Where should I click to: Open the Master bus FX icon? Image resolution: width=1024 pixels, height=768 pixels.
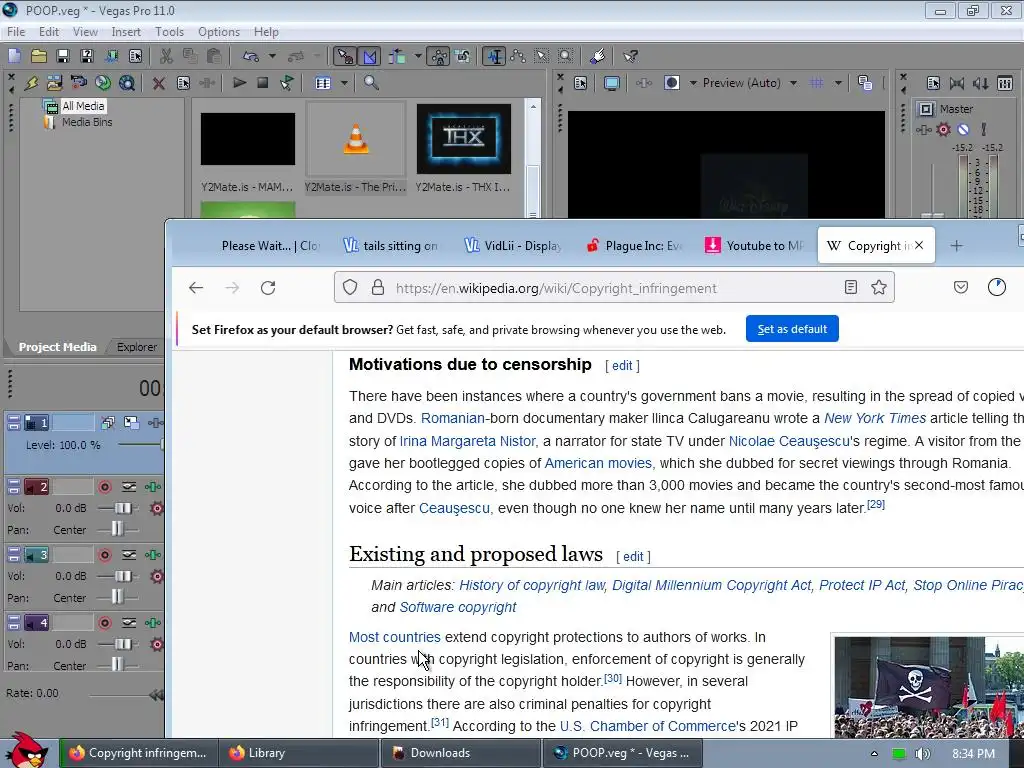(x=923, y=129)
